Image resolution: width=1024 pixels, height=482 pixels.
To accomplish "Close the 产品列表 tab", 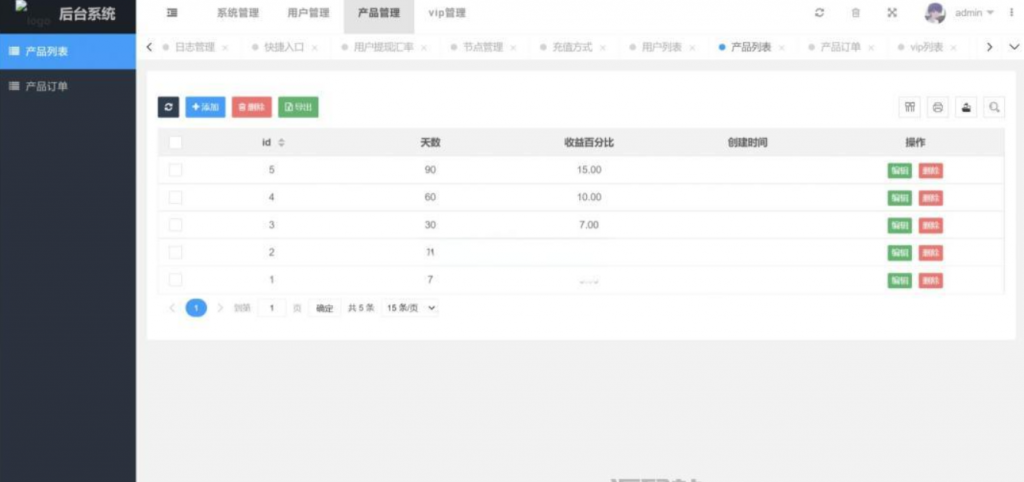I will point(782,48).
